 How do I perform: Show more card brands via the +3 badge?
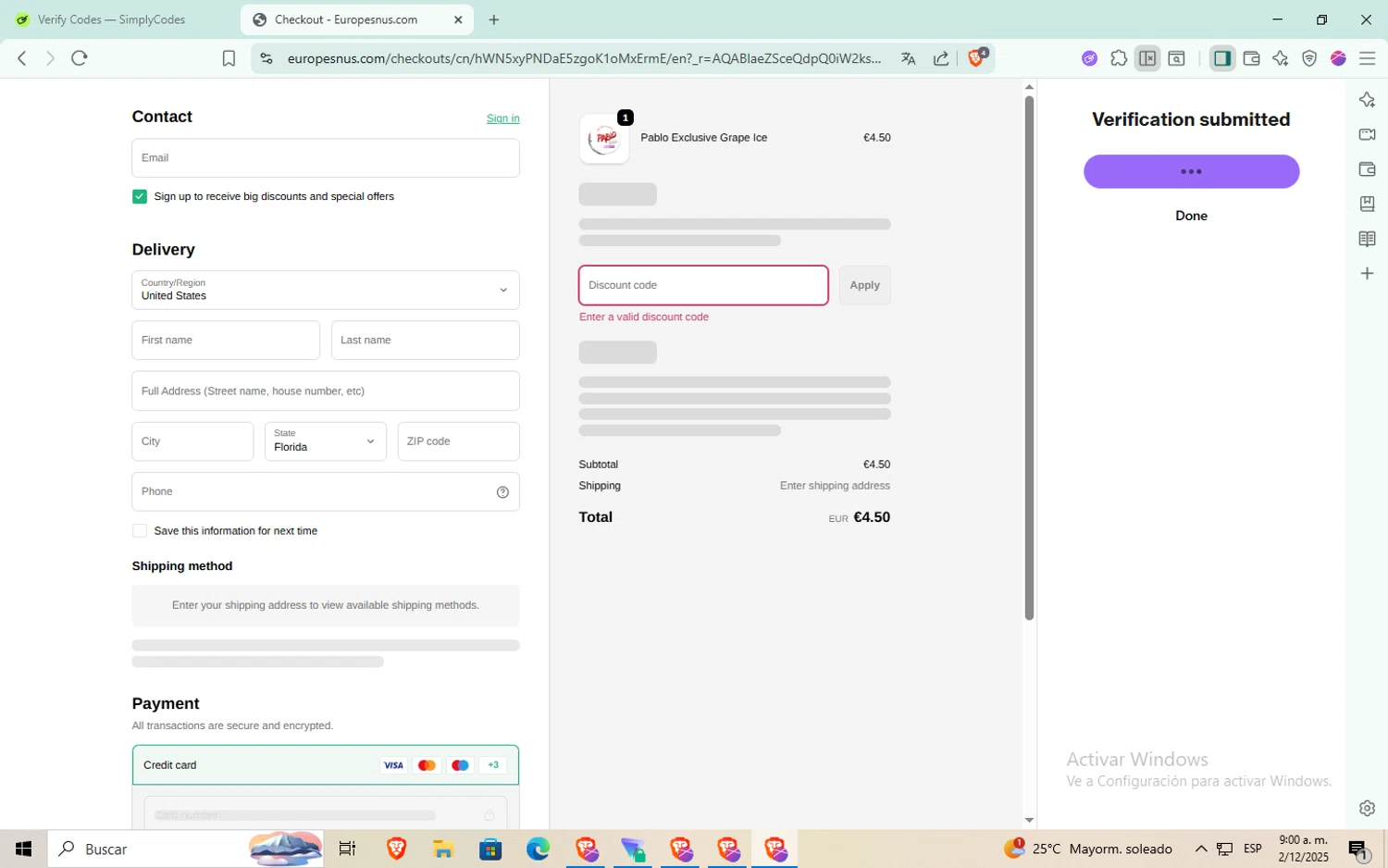pyautogui.click(x=493, y=765)
